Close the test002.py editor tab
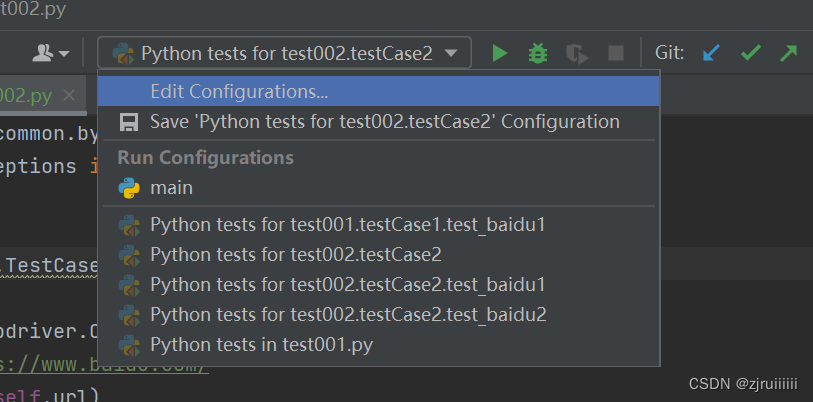813x402 pixels. (69, 95)
